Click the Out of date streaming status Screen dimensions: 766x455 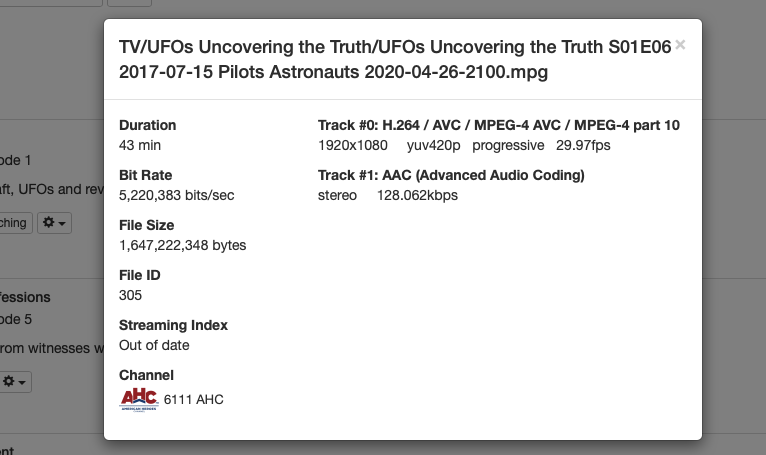pos(154,345)
